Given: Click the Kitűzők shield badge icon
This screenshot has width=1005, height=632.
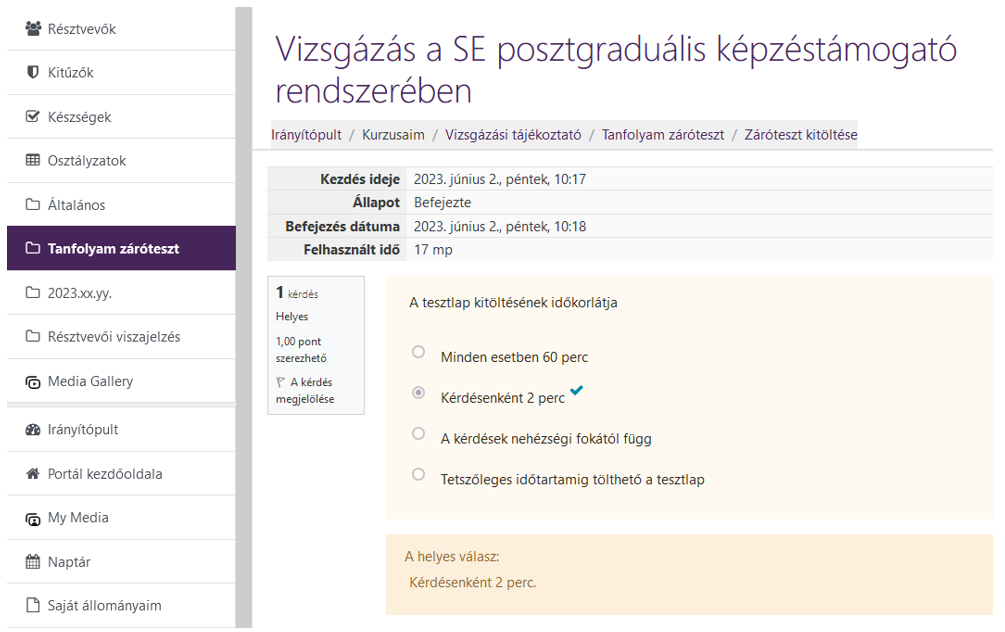Looking at the screenshot, I should pyautogui.click(x=32, y=73).
